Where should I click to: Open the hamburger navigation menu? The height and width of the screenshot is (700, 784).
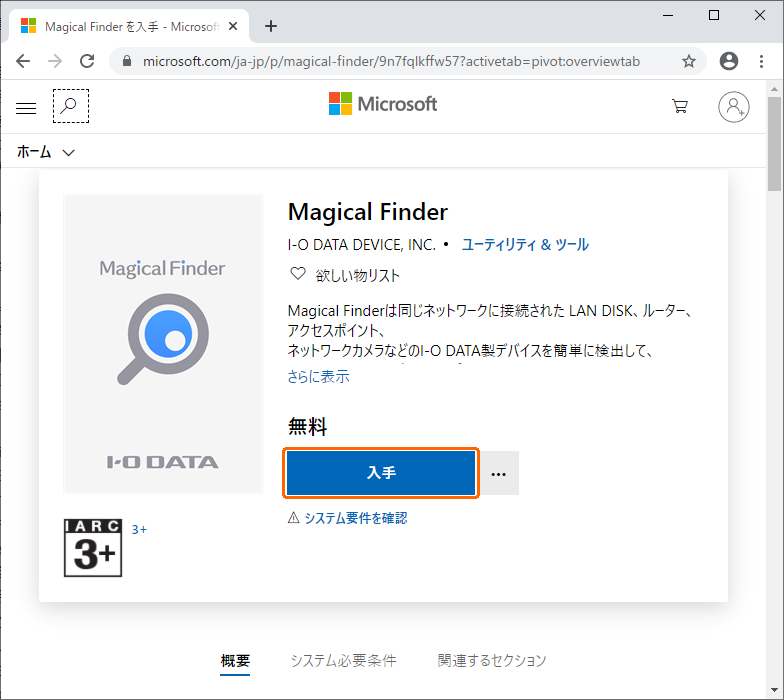pos(26,108)
